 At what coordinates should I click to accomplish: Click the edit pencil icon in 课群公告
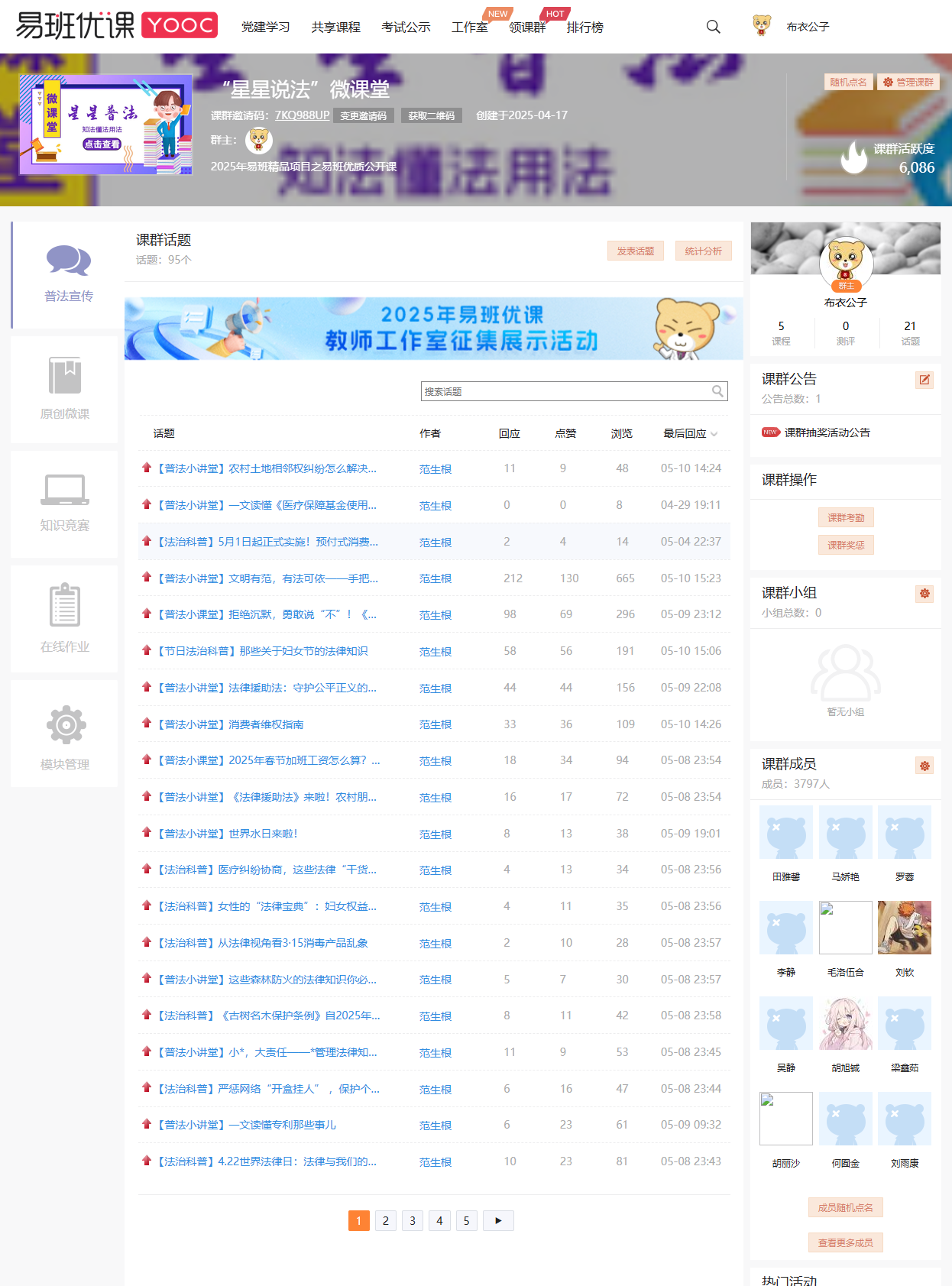[x=924, y=380]
